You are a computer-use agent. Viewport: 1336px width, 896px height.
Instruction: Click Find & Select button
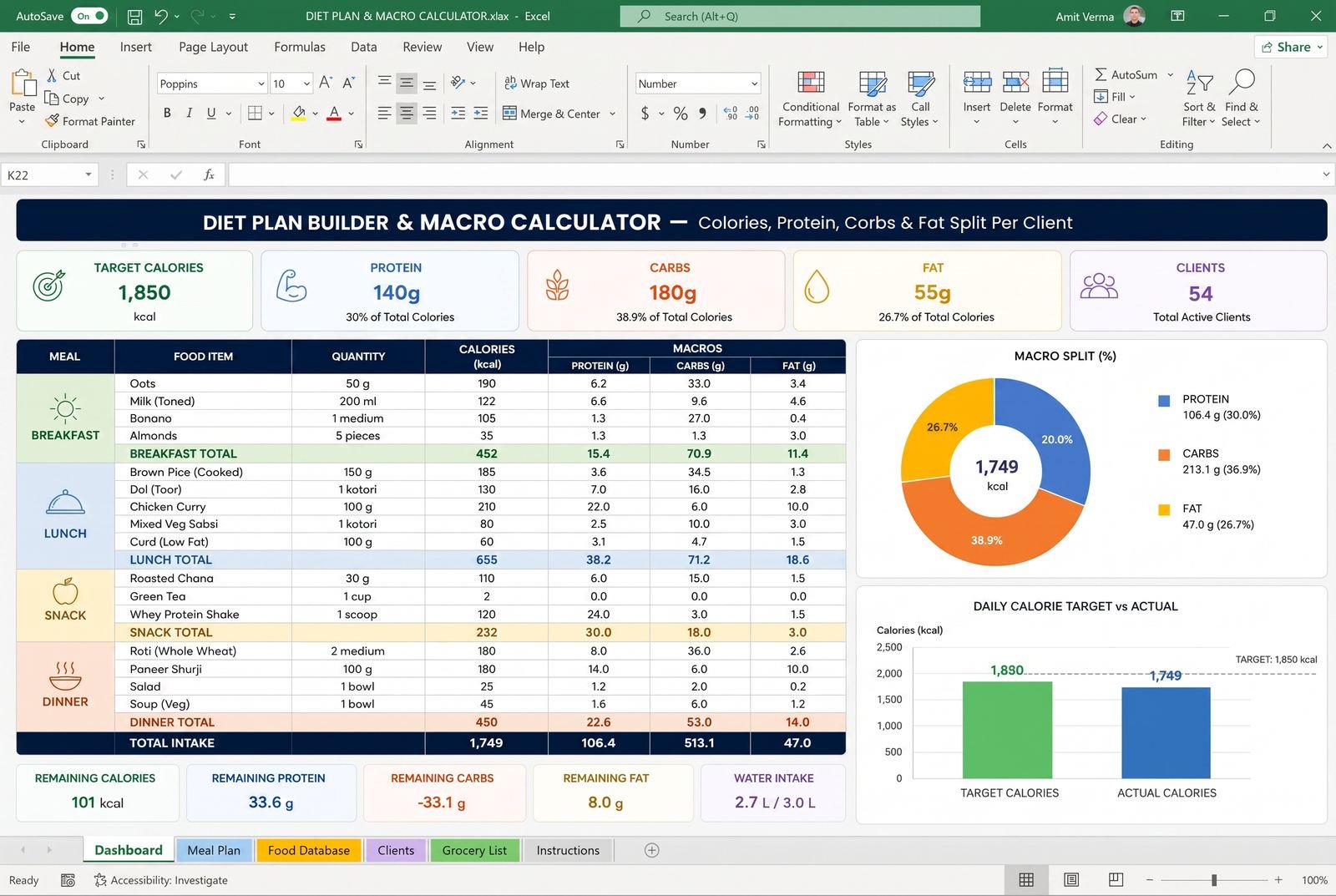(1241, 99)
